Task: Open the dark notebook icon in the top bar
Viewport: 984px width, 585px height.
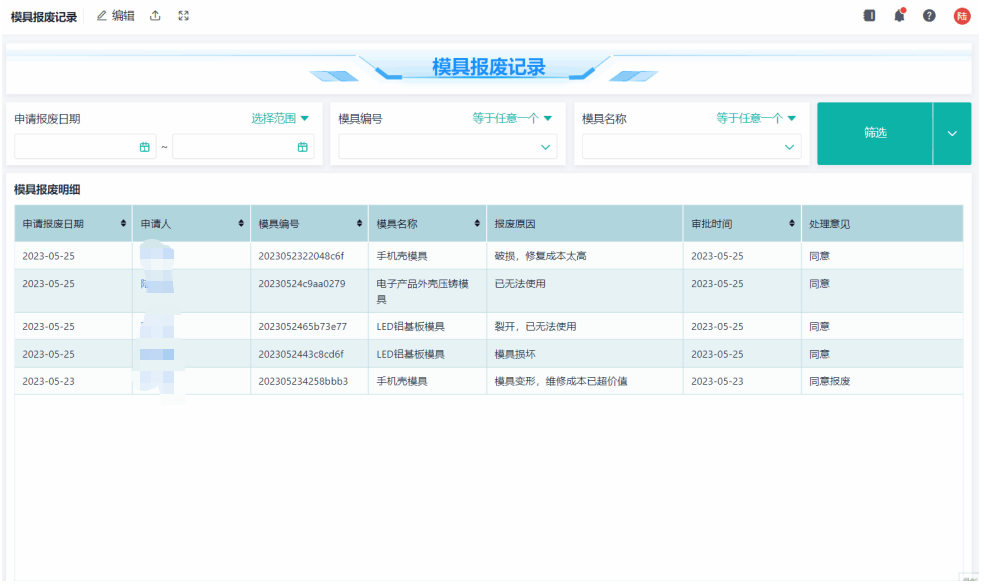Action: tap(869, 16)
